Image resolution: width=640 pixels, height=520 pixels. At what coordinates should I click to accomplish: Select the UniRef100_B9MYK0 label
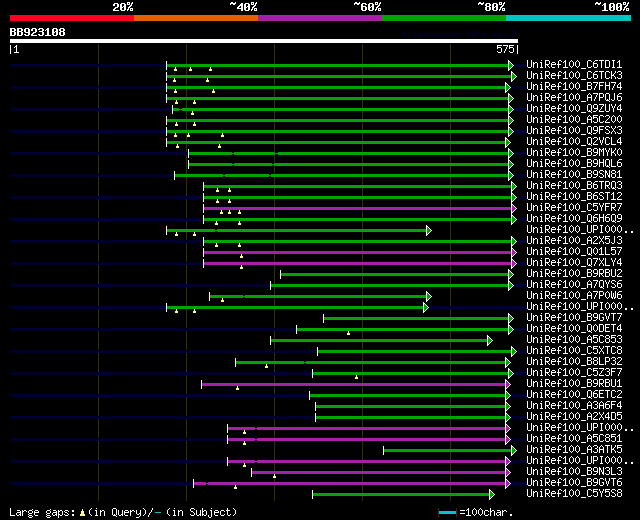(574, 153)
